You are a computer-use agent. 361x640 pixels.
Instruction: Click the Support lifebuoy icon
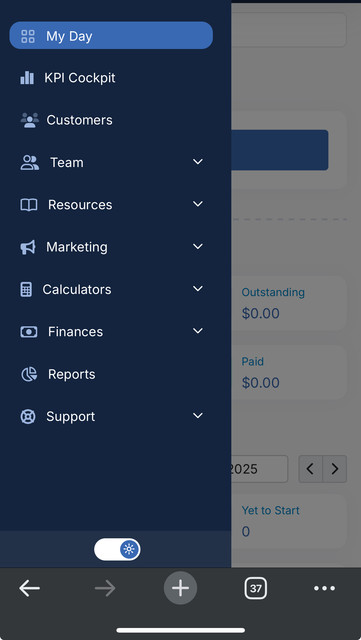coord(28,417)
